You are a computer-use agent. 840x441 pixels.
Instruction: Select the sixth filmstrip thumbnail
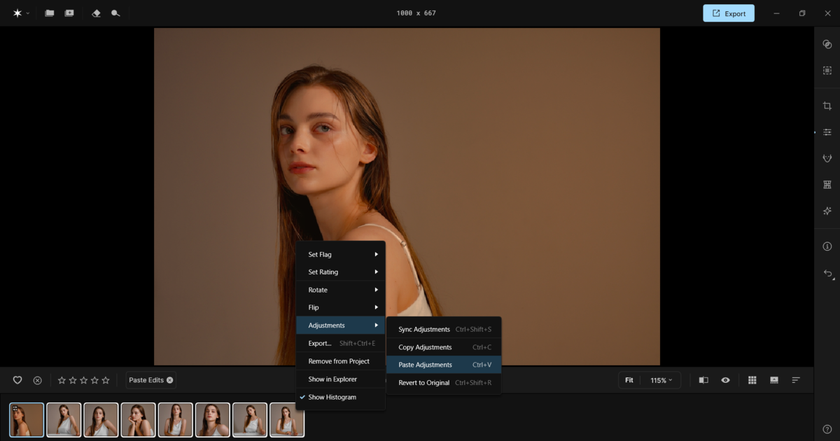213,420
